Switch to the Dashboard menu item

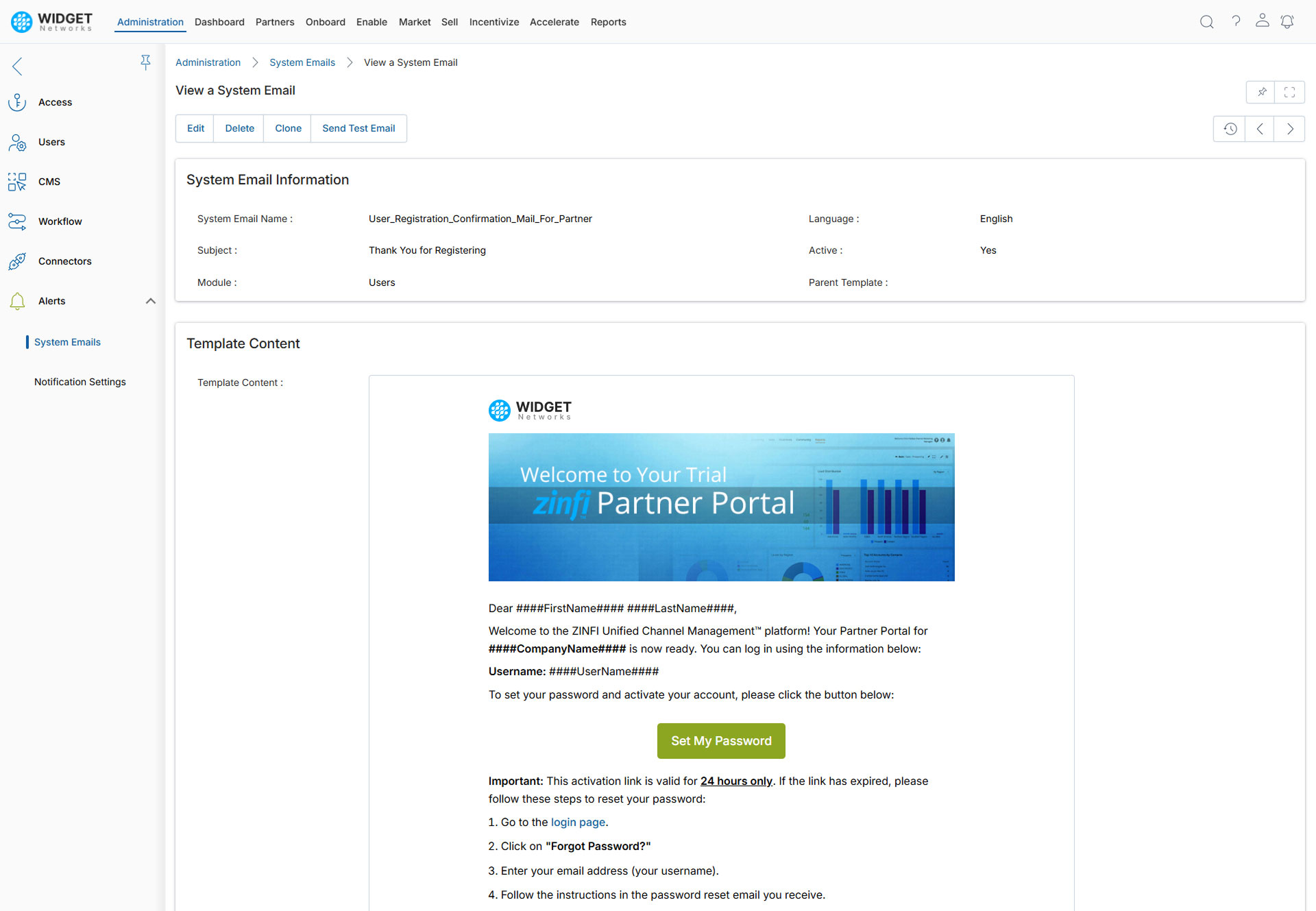[219, 22]
